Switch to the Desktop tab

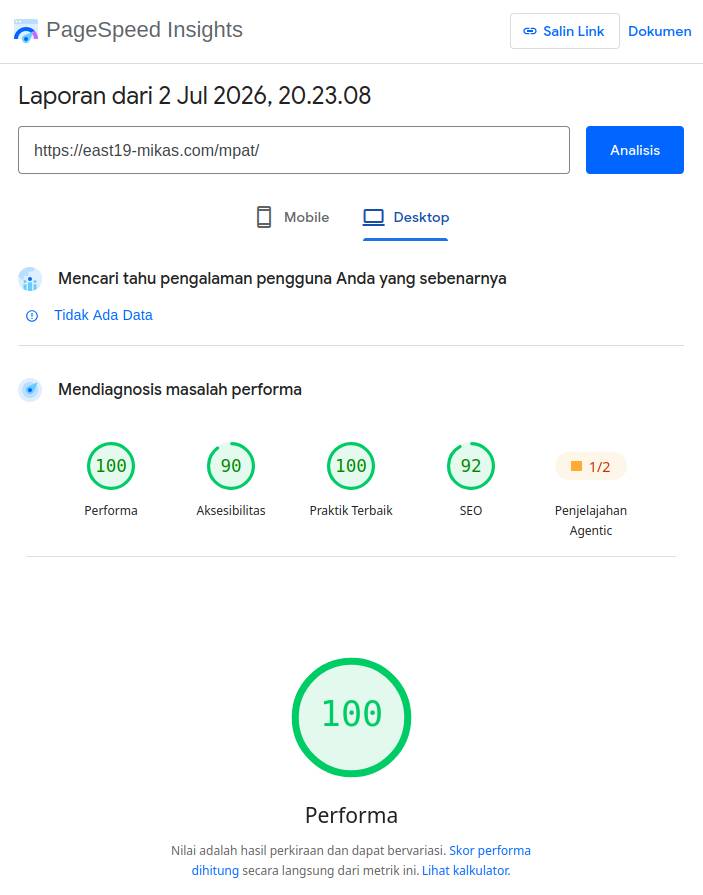pyautogui.click(x=406, y=217)
